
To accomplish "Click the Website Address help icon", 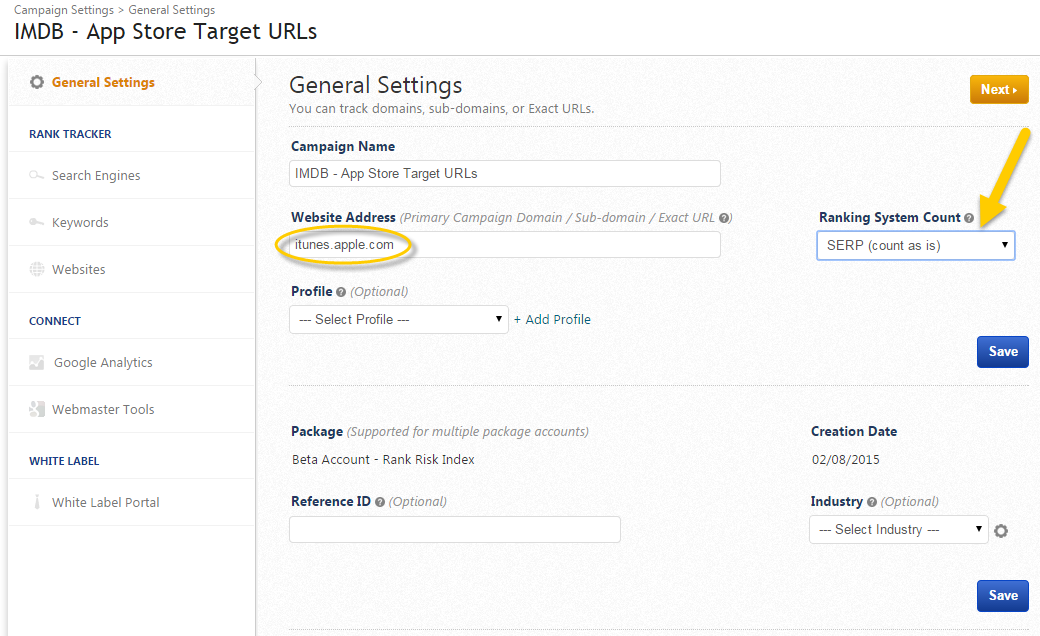I will tap(724, 218).
